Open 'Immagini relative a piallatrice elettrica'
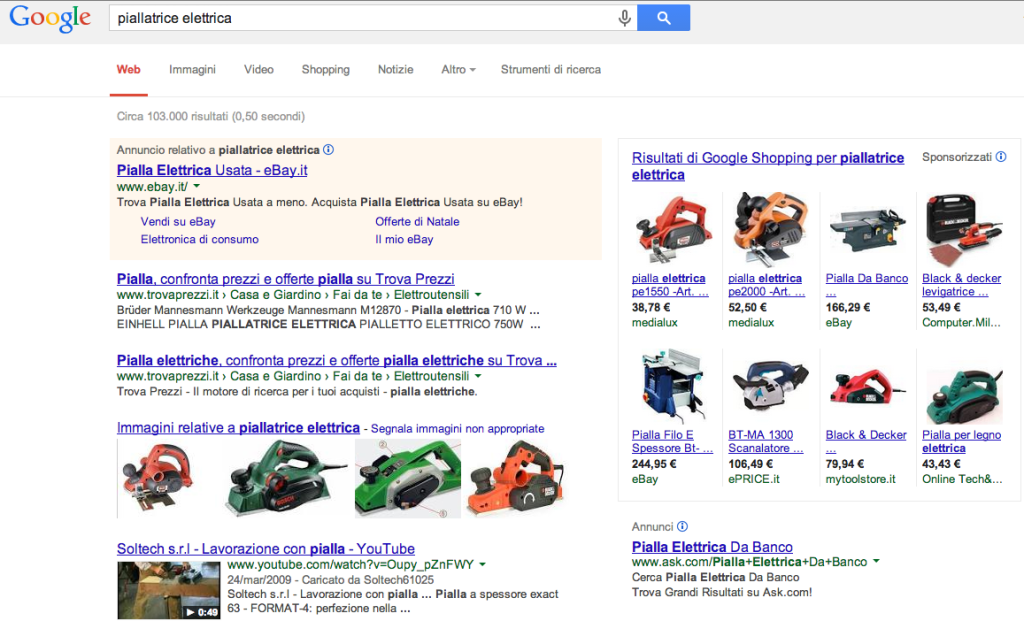 coord(238,428)
